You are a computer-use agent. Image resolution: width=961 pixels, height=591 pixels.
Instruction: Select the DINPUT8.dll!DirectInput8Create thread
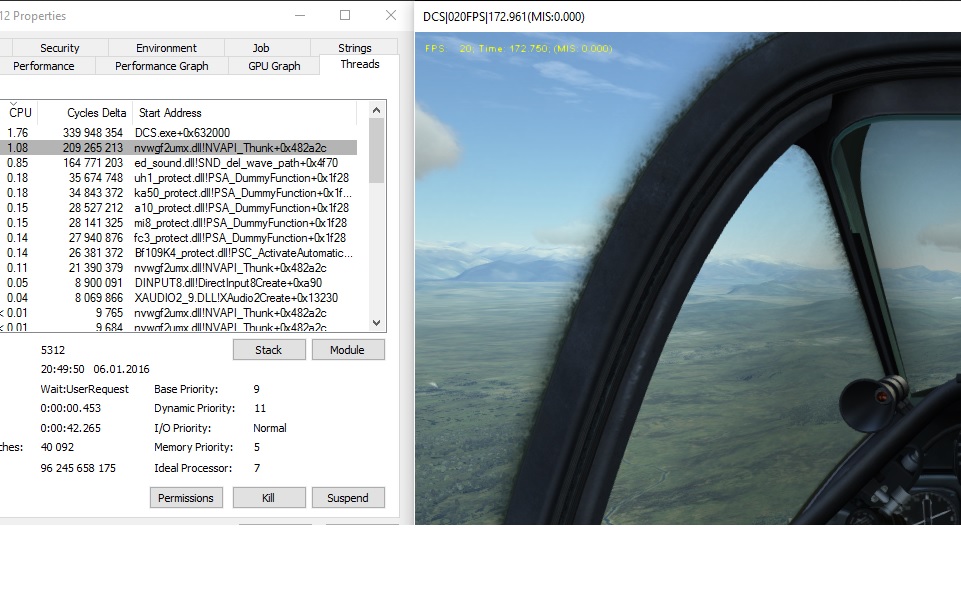click(178, 283)
